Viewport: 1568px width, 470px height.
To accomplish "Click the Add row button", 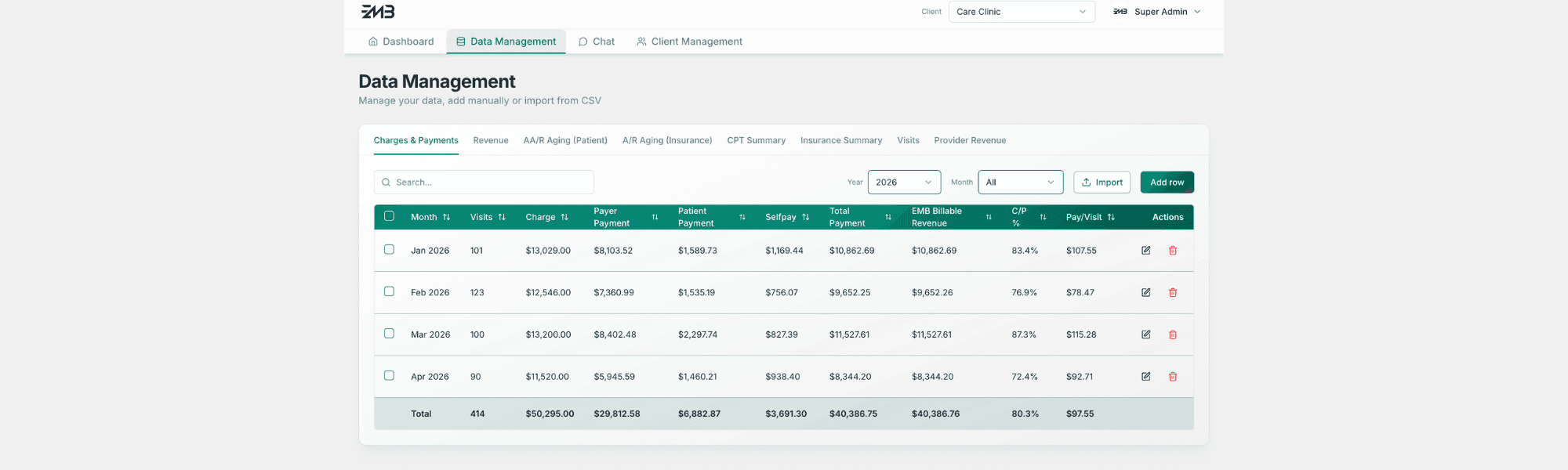I will point(1167,183).
